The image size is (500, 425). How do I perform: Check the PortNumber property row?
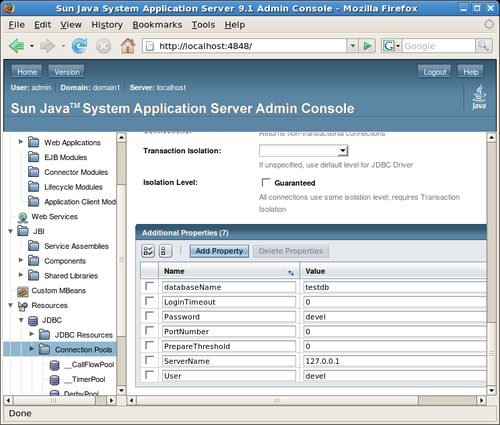click(x=149, y=330)
